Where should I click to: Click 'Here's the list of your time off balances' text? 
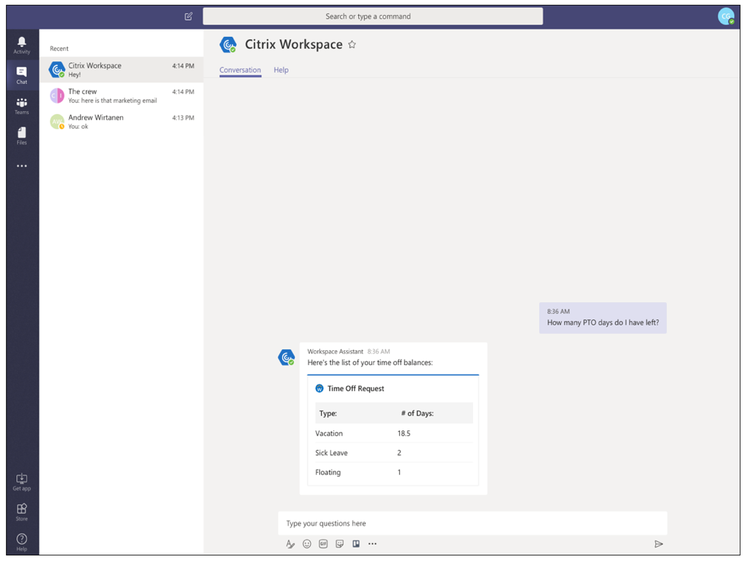370,363
